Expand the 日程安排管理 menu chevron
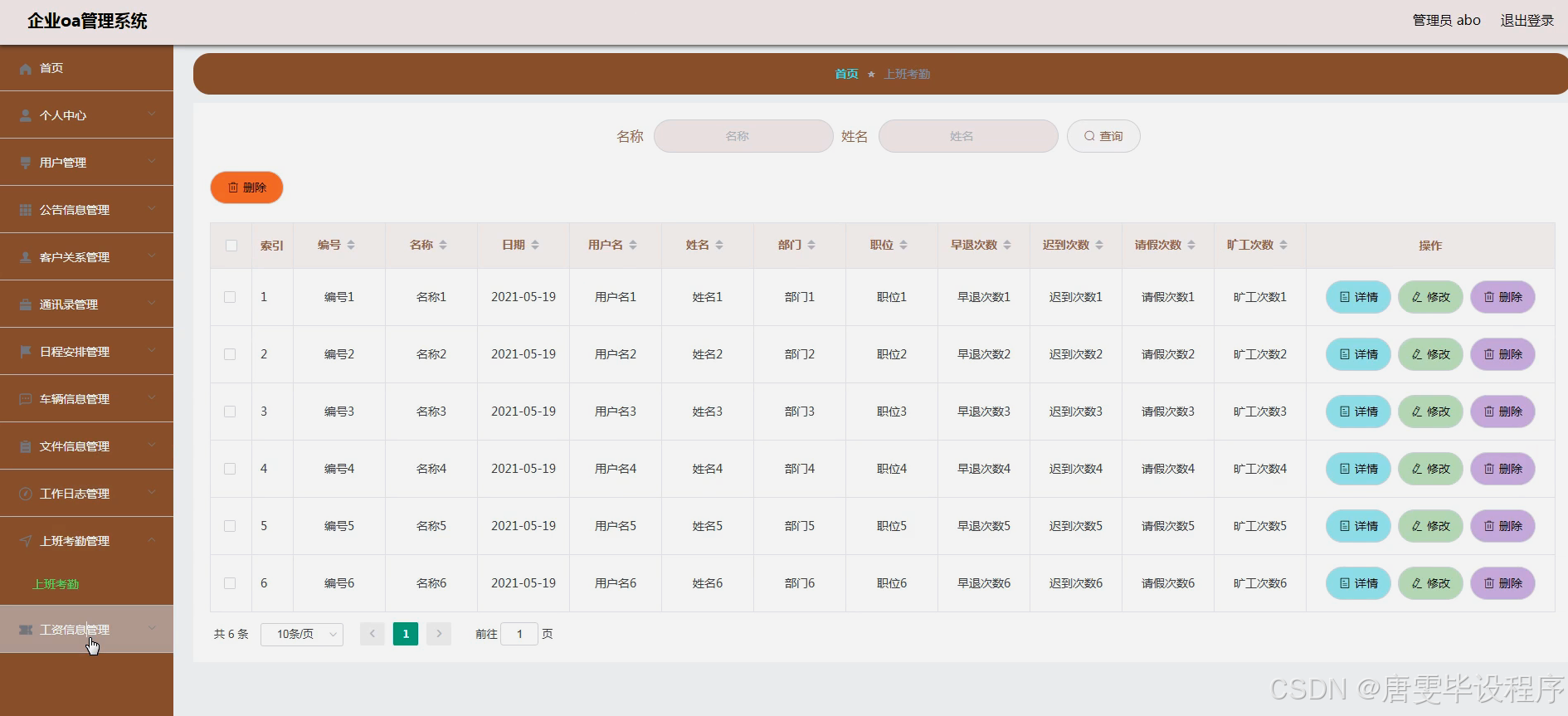 (152, 350)
